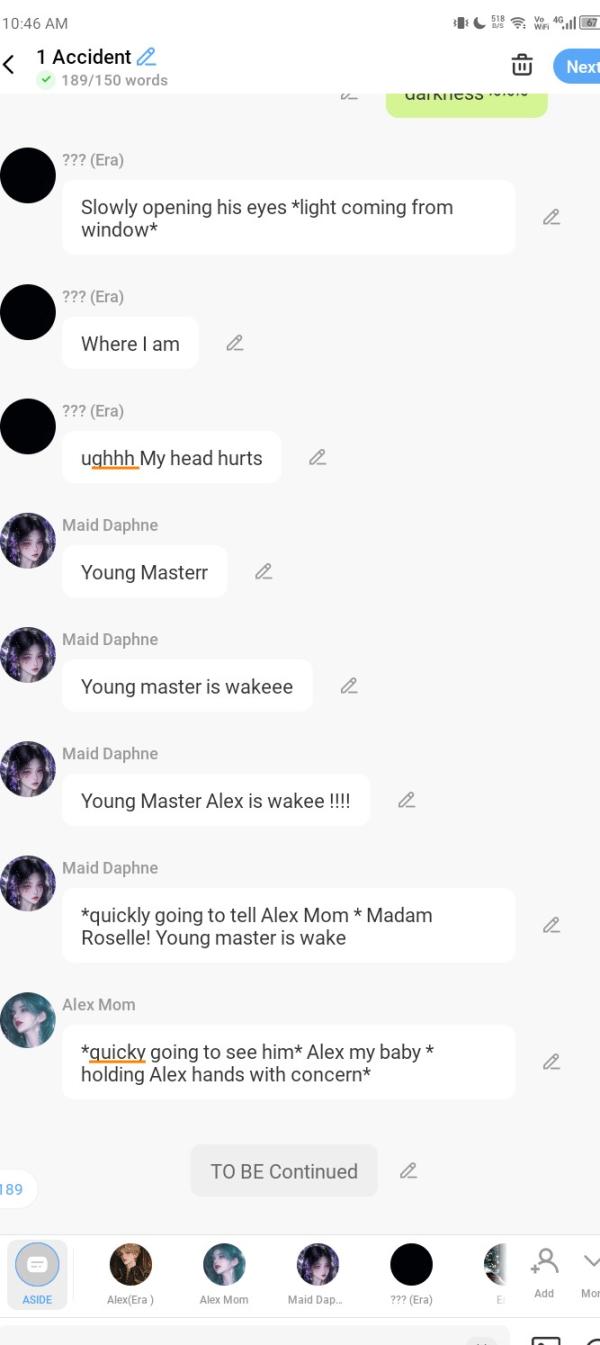Expand the More characters chevron
Screen dimensions: 600x1345
(590, 1271)
